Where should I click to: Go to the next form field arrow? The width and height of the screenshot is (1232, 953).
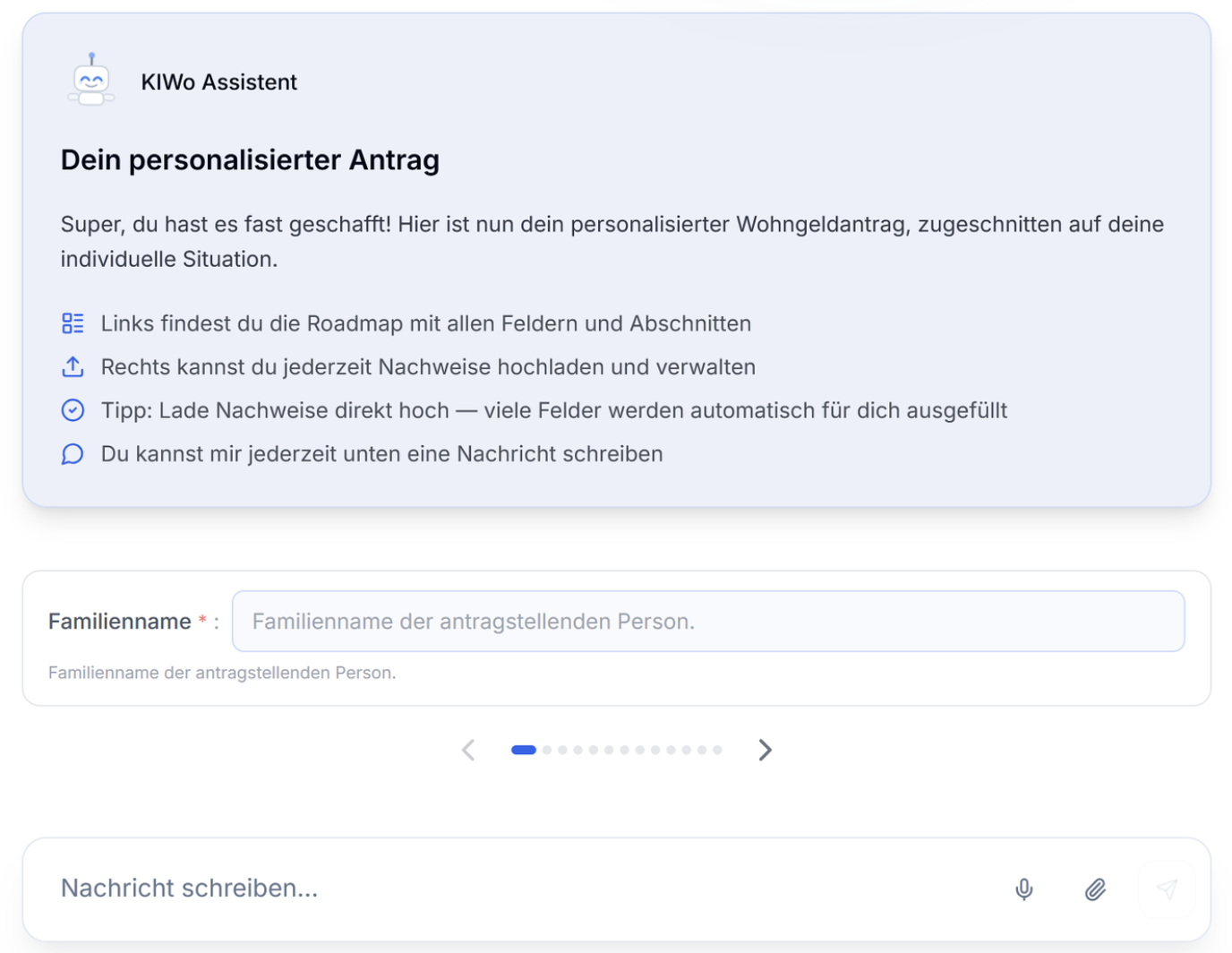pyautogui.click(x=765, y=750)
